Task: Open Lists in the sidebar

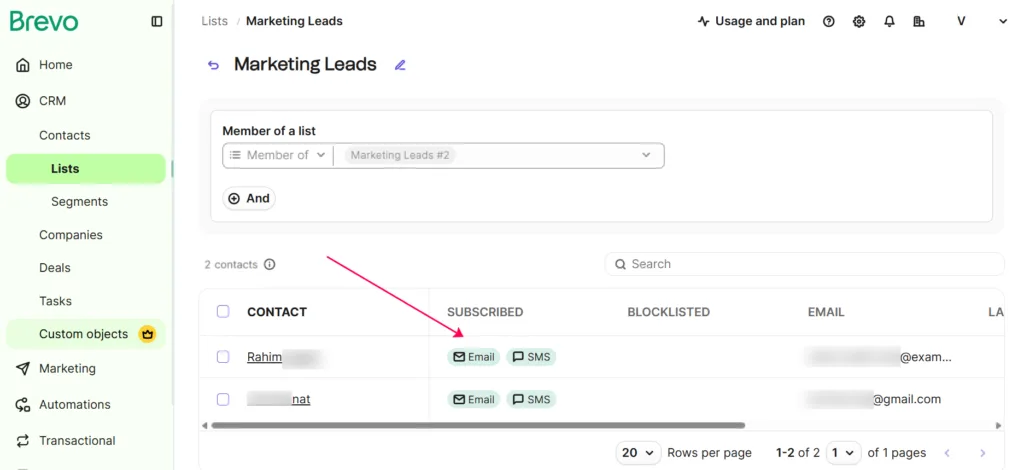Action: (x=86, y=168)
